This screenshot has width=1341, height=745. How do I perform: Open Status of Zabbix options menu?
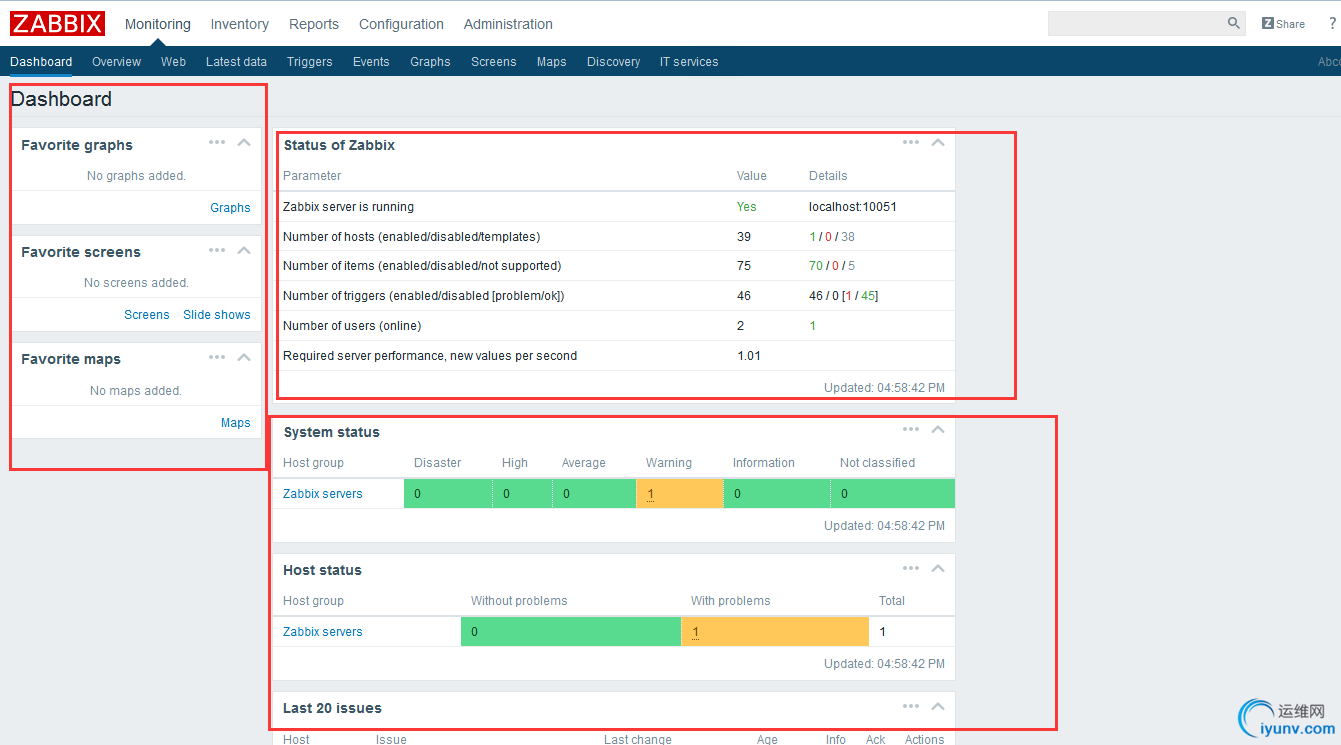[x=911, y=142]
